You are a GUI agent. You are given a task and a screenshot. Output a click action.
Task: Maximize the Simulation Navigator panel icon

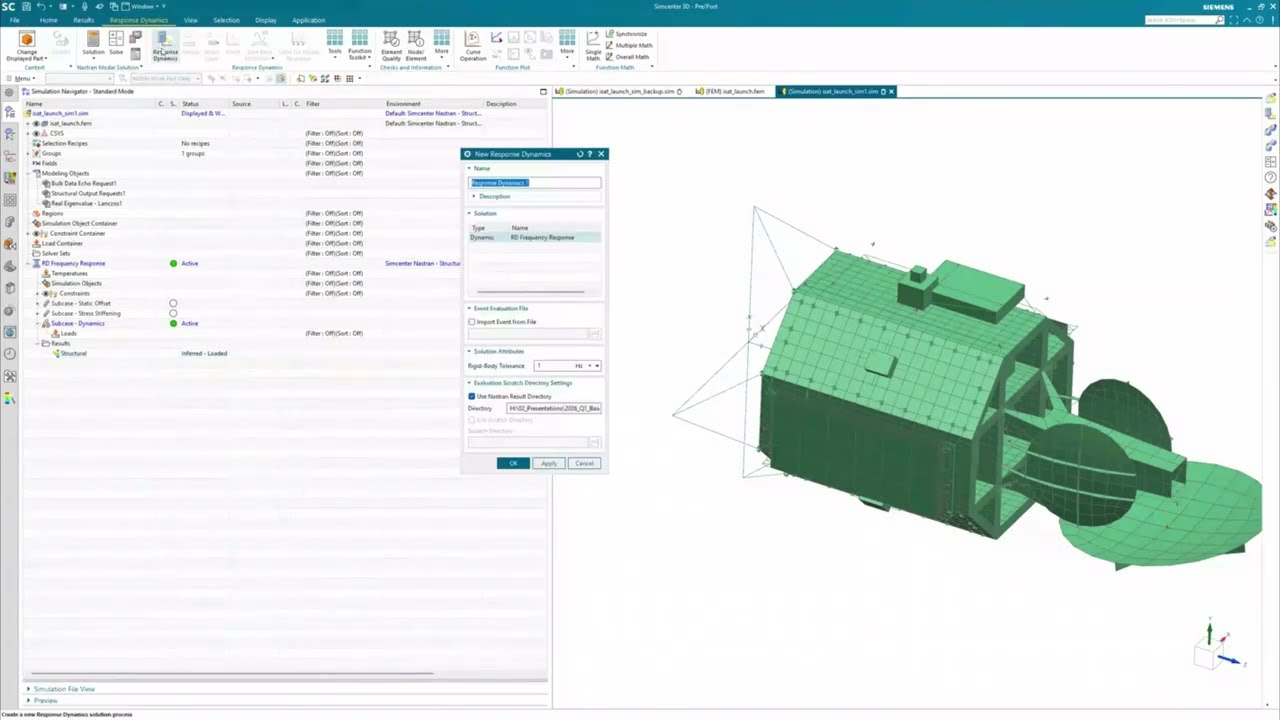[x=543, y=91]
